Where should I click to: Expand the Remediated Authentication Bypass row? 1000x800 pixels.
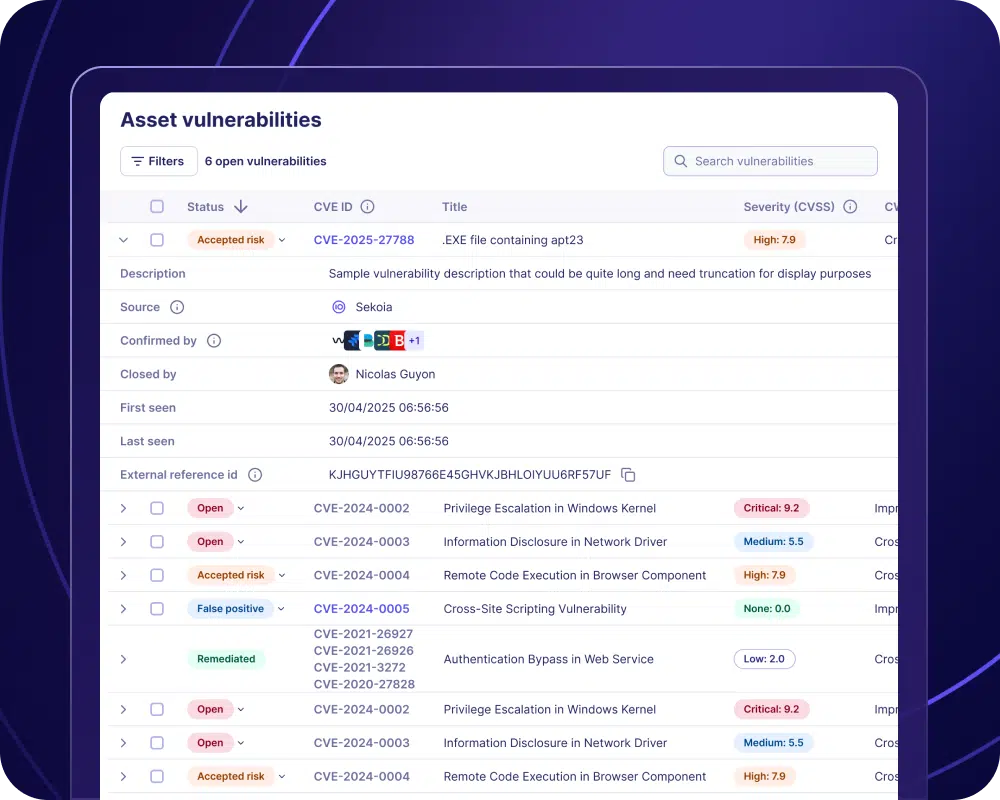pyautogui.click(x=124, y=659)
